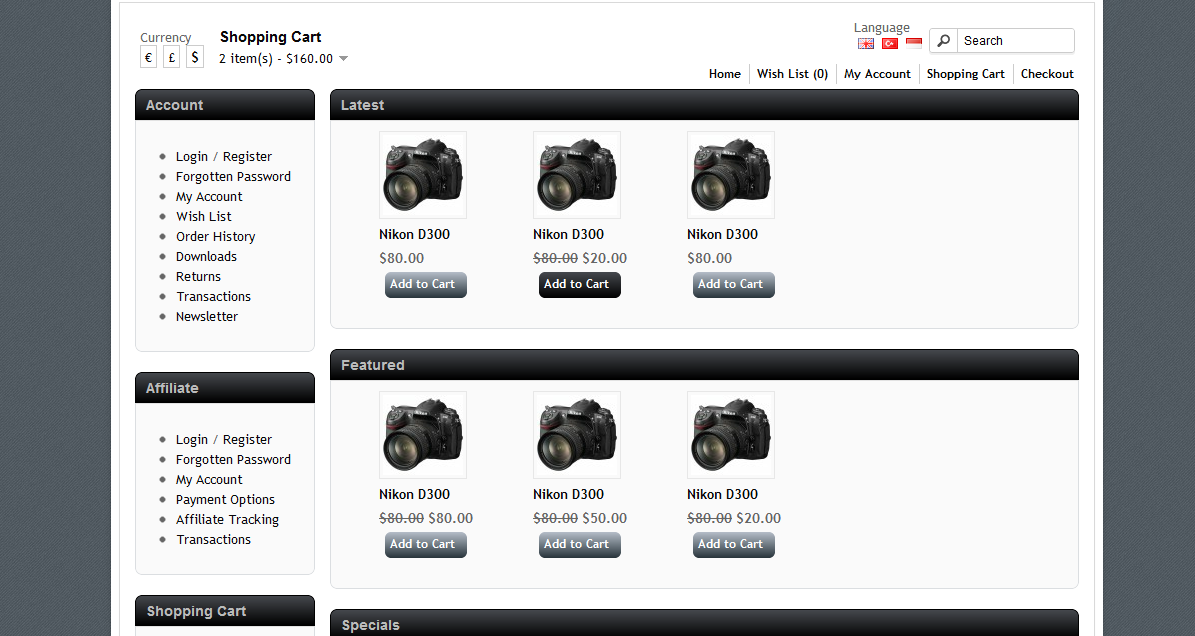Viewport: 1195px width, 636px height.
Task: Click Register in the Account box
Action: coord(247,156)
